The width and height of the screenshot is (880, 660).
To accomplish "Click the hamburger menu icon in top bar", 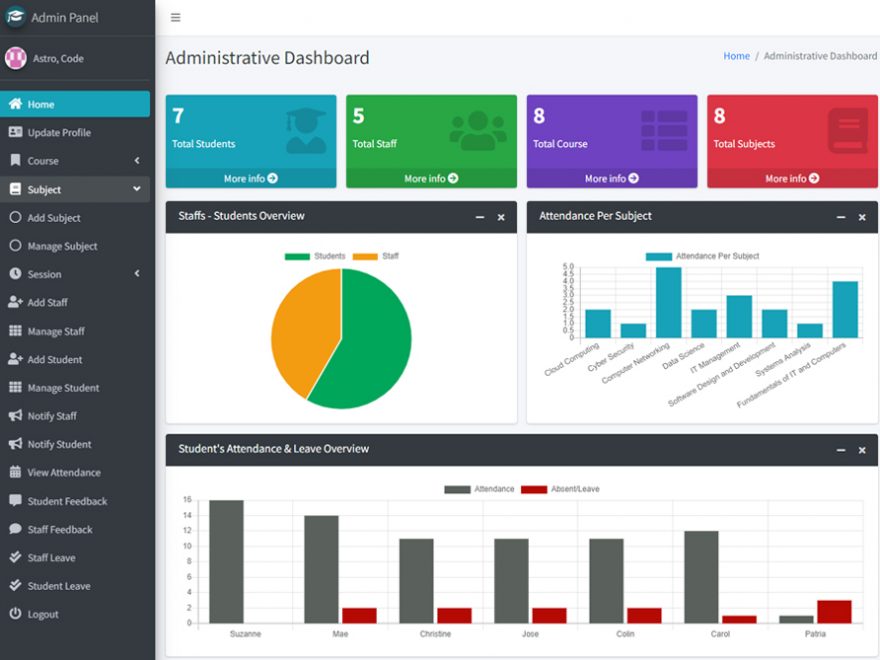I will (176, 18).
